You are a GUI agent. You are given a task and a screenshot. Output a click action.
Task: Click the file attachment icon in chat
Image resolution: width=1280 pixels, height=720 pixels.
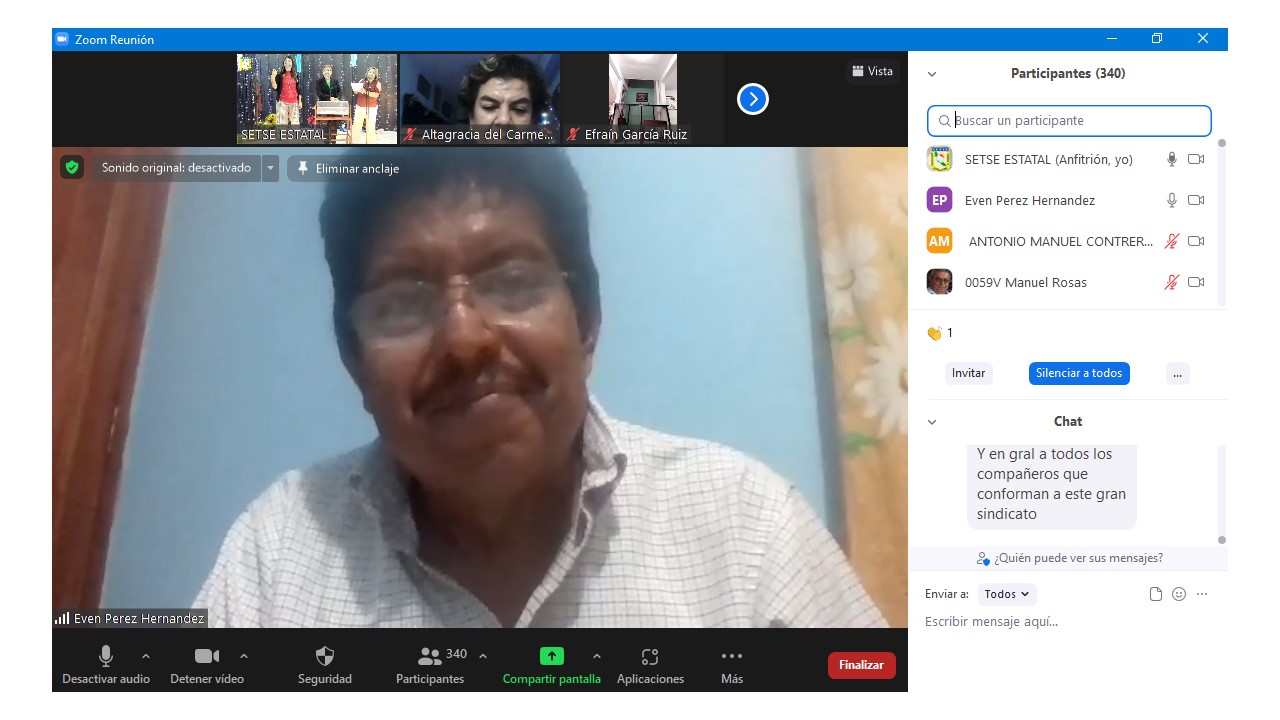(x=1156, y=594)
